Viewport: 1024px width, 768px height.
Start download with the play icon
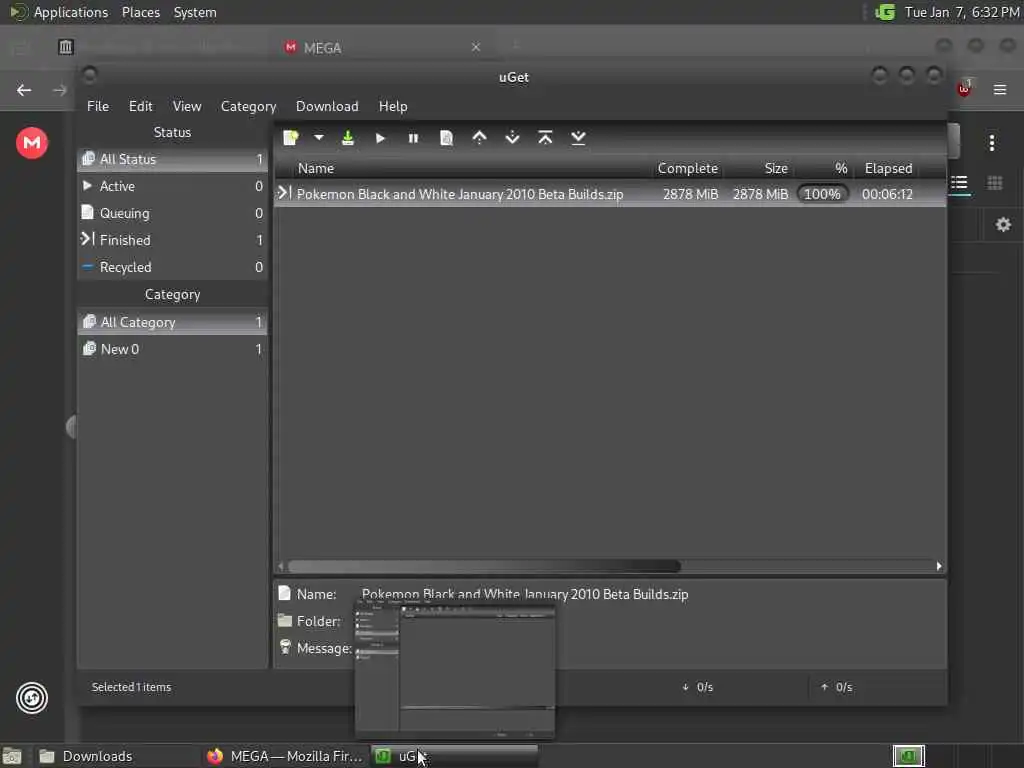click(x=380, y=138)
